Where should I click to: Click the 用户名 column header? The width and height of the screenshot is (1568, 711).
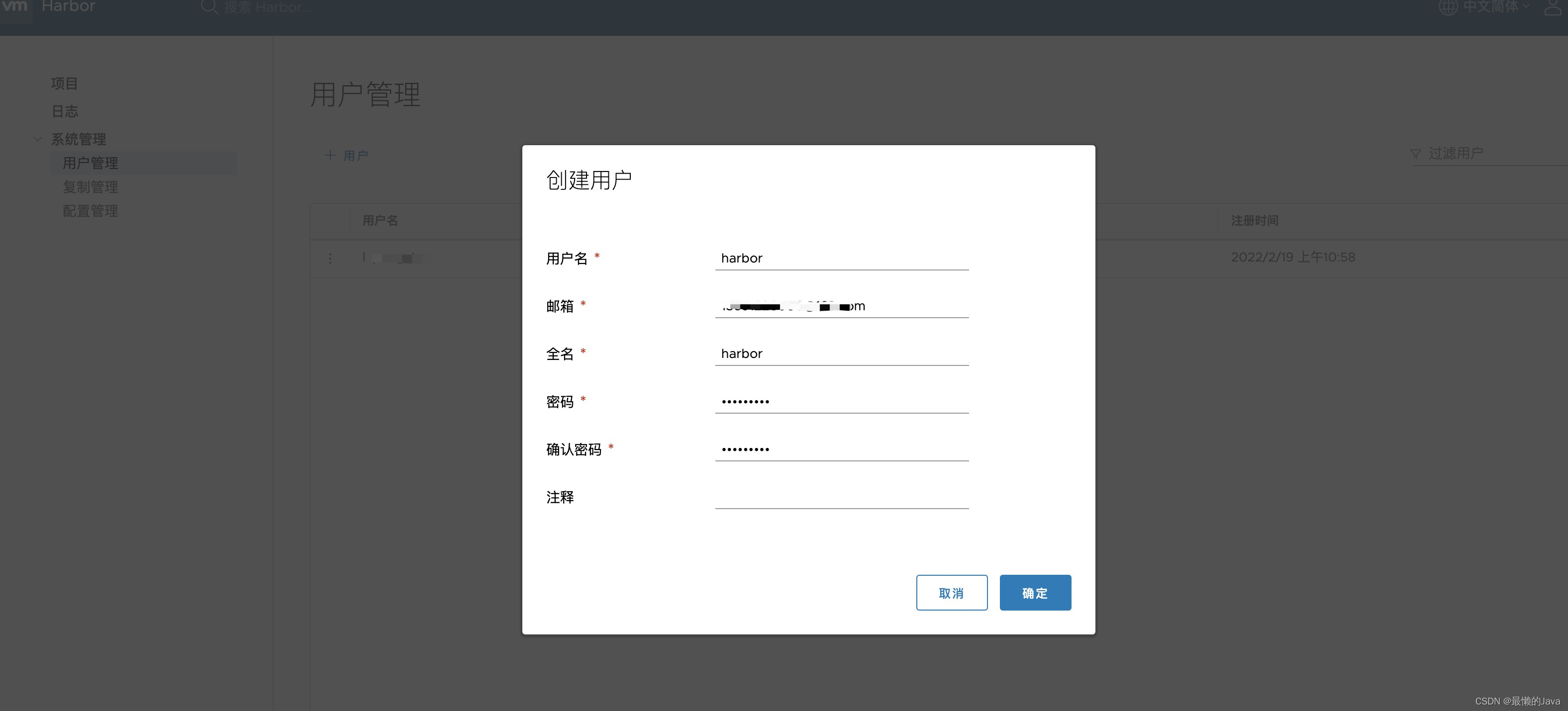(381, 220)
